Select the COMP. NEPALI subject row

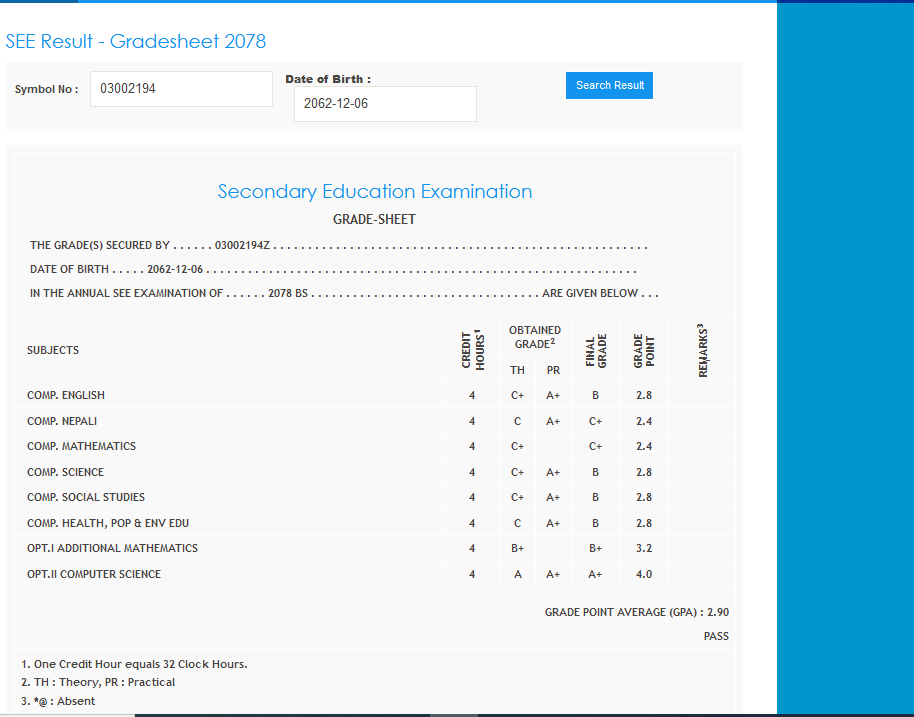(62, 421)
